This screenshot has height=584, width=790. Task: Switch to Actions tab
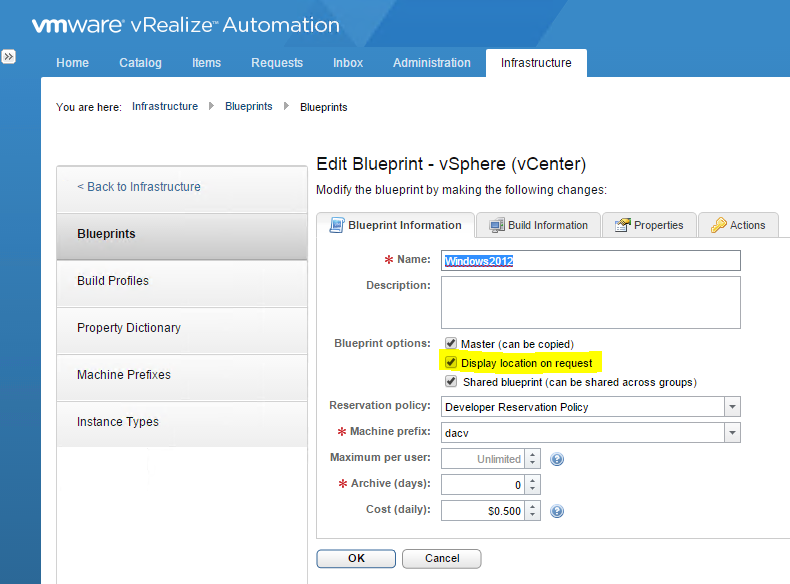[x=739, y=225]
